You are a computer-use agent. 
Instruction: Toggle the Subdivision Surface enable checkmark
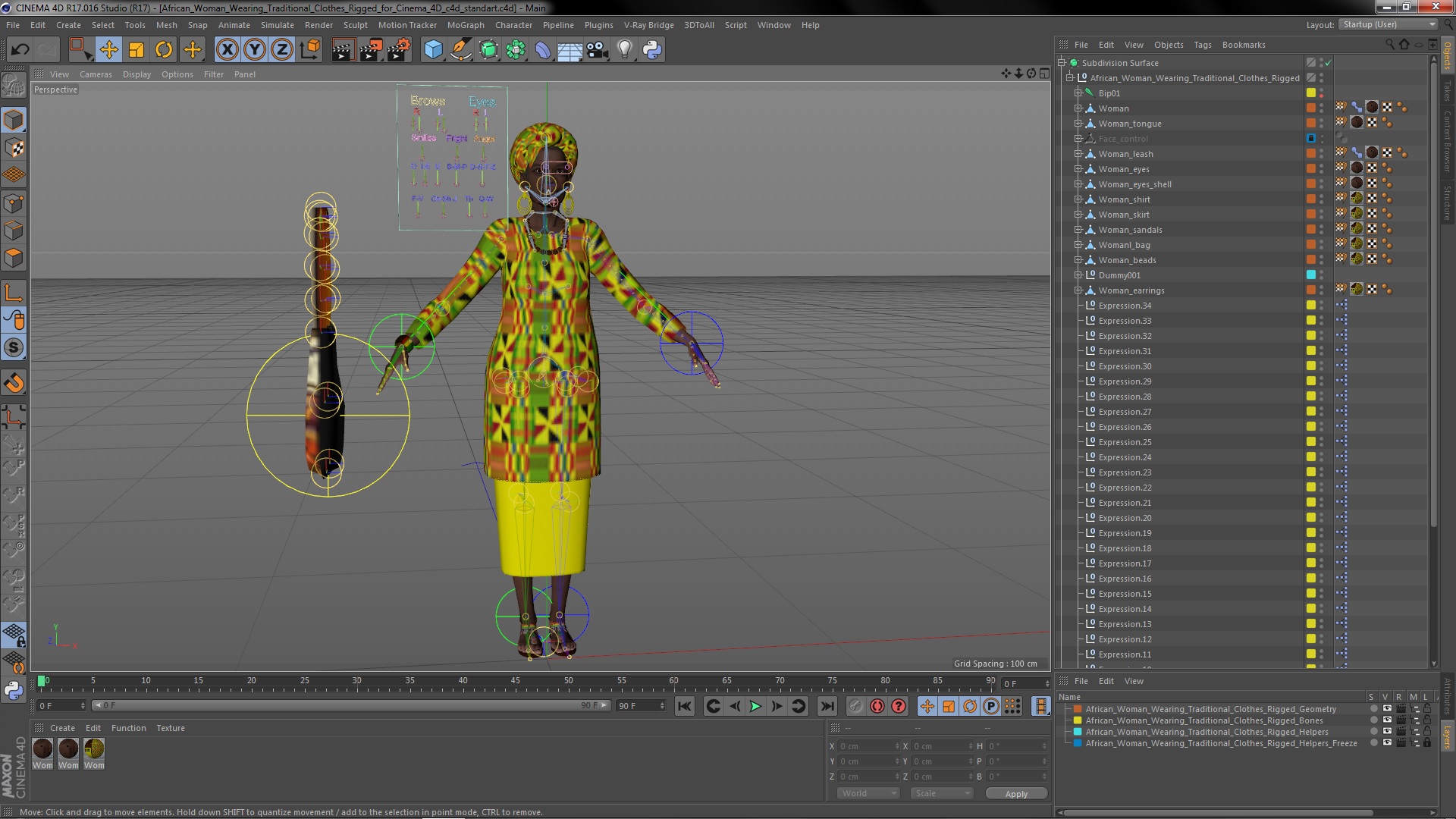(1329, 63)
